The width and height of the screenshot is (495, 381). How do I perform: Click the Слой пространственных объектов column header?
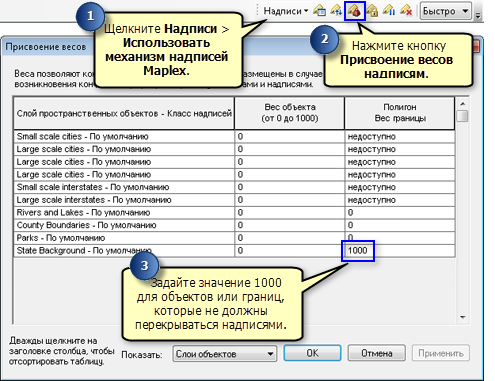coord(124,113)
